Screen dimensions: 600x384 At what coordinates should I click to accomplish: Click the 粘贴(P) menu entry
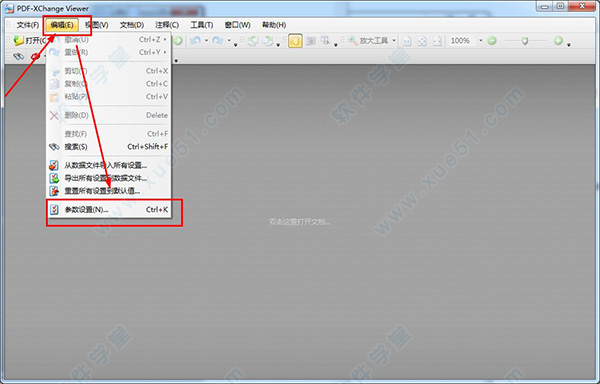(108, 96)
